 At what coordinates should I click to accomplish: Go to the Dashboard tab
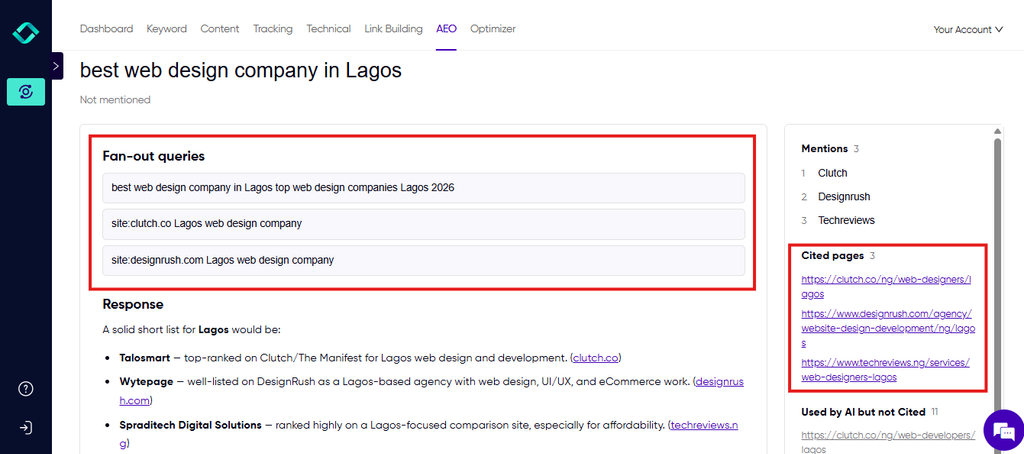point(106,29)
